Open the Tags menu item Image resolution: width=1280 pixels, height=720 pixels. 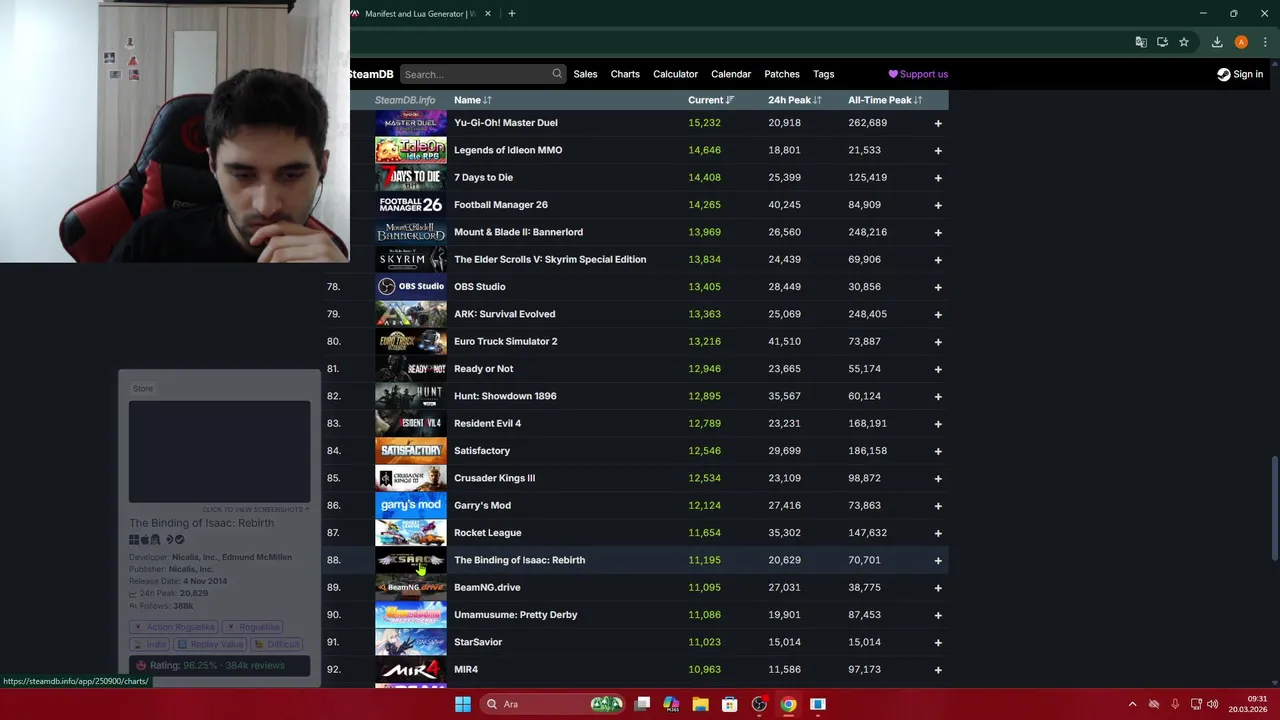click(824, 74)
